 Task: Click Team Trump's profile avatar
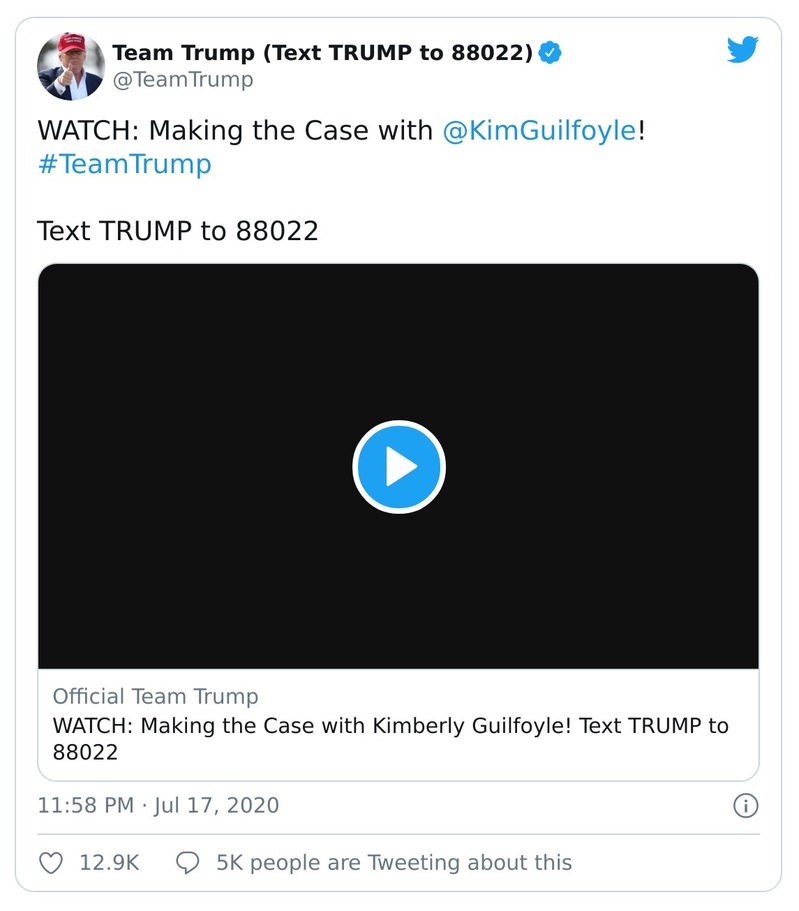(x=71, y=62)
